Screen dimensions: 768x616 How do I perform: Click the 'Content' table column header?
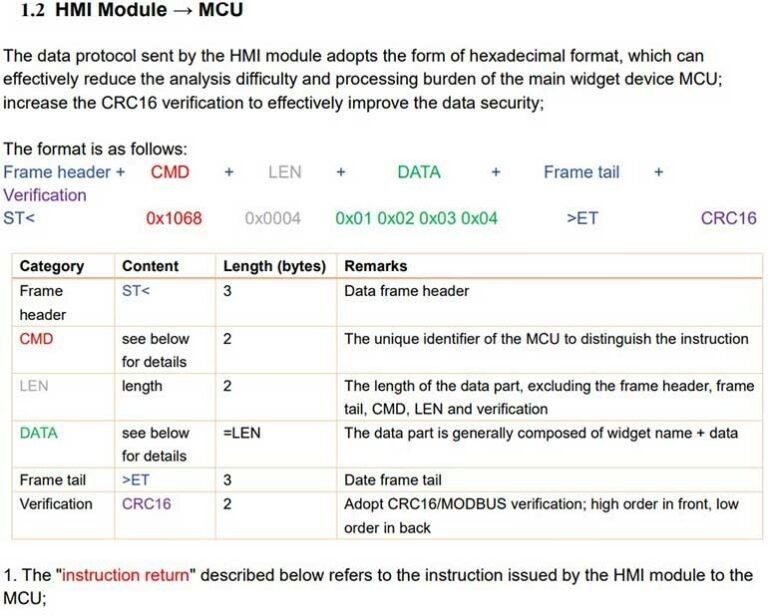tap(150, 266)
